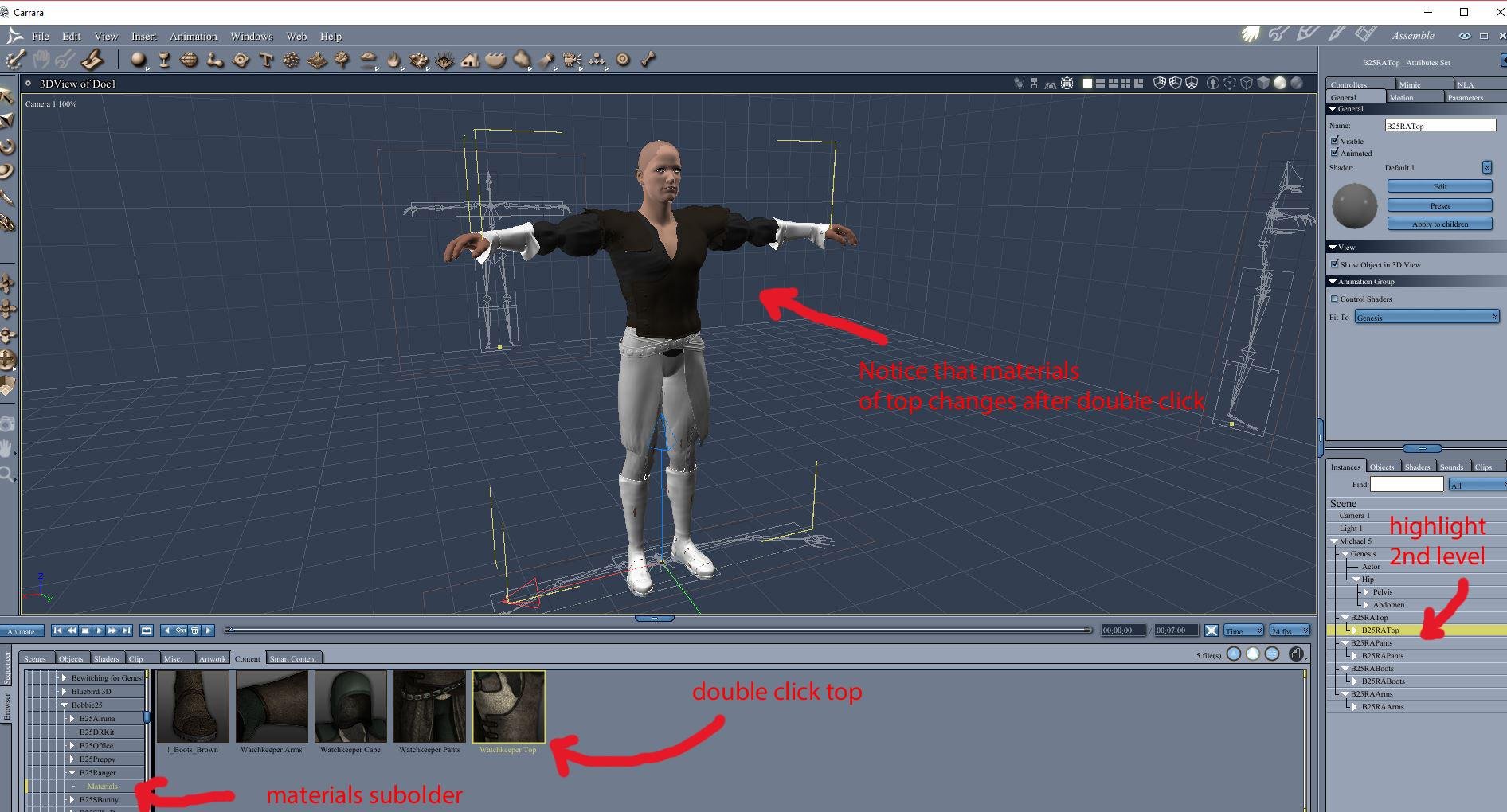Click the shader preview sphere swatch
This screenshot has width=1507, height=812.
[1355, 205]
